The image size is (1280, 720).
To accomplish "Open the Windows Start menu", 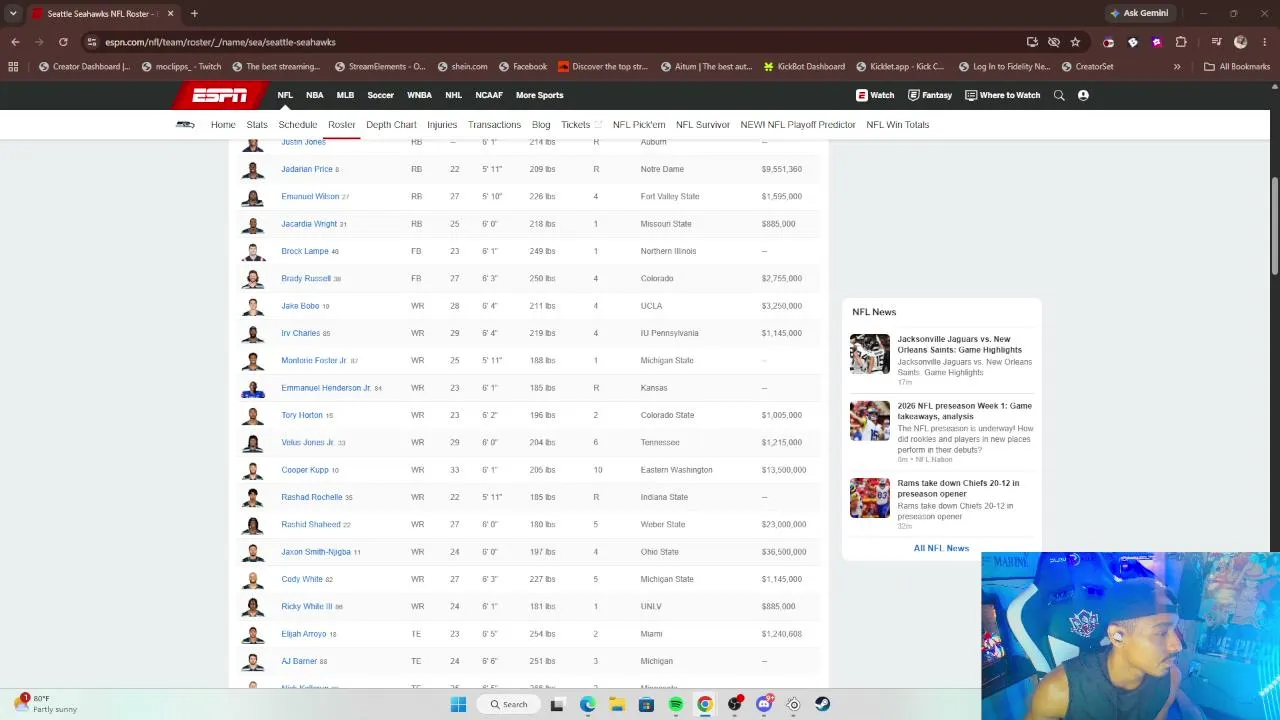I will [458, 704].
